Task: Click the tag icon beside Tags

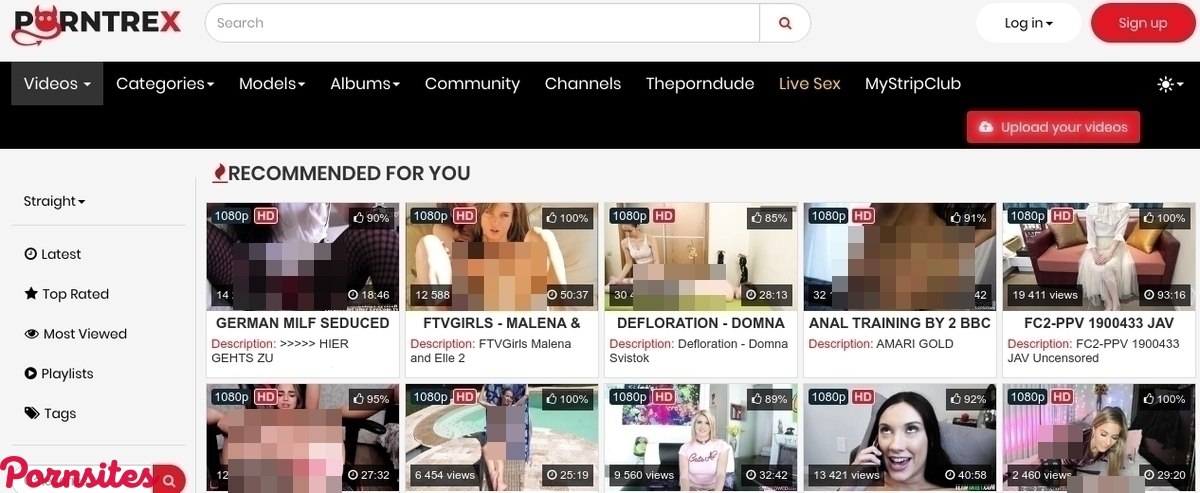Action: [31, 413]
